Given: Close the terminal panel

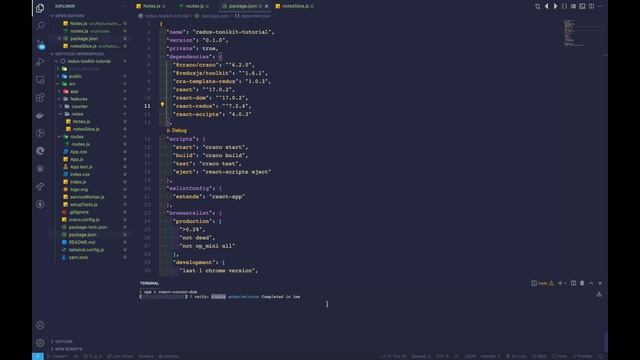Looking at the screenshot, I should (x=600, y=283).
